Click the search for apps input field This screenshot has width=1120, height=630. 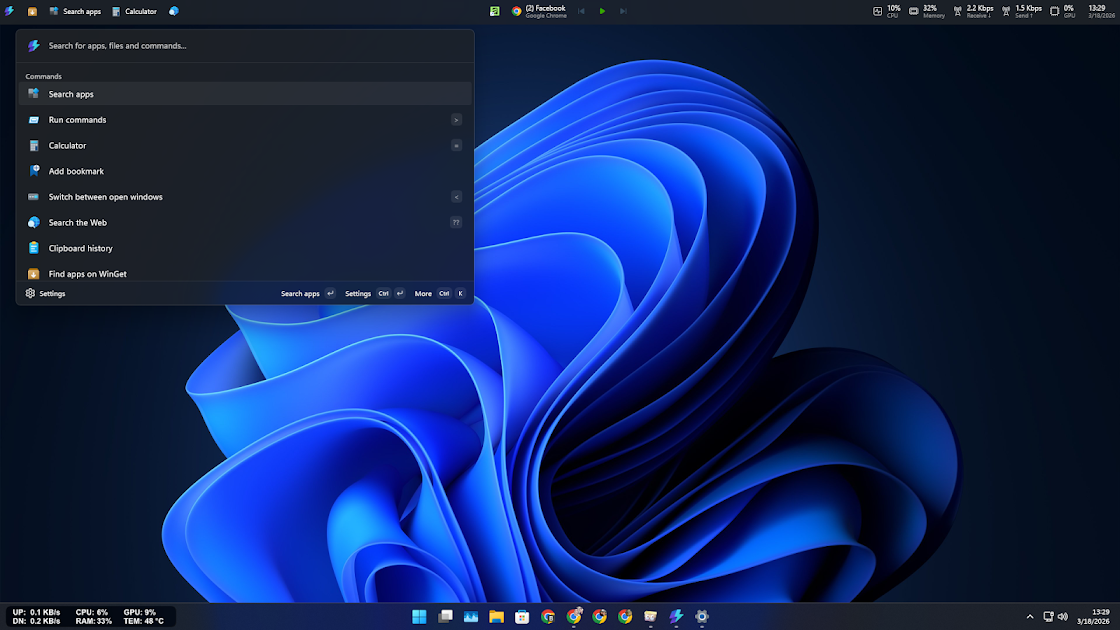[x=240, y=45]
